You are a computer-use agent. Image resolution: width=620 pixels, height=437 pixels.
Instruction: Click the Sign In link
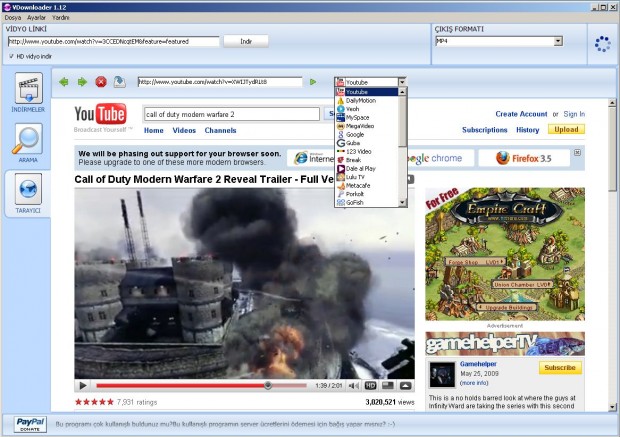(574, 114)
